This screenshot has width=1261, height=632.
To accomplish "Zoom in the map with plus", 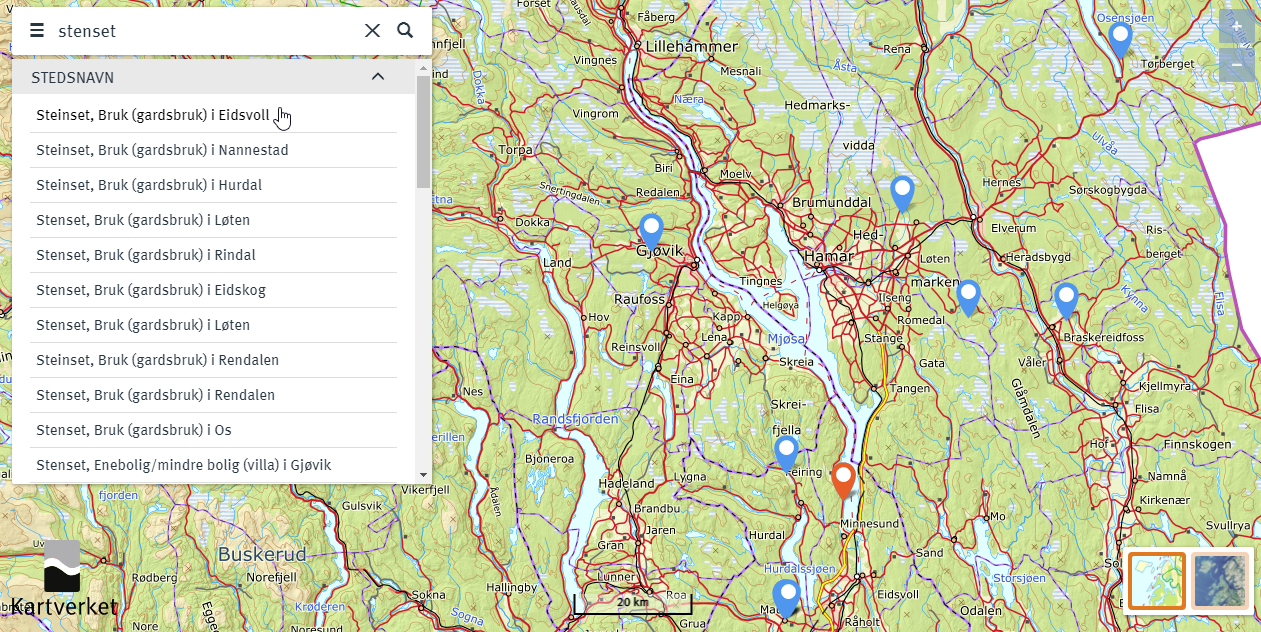I will (1237, 27).
